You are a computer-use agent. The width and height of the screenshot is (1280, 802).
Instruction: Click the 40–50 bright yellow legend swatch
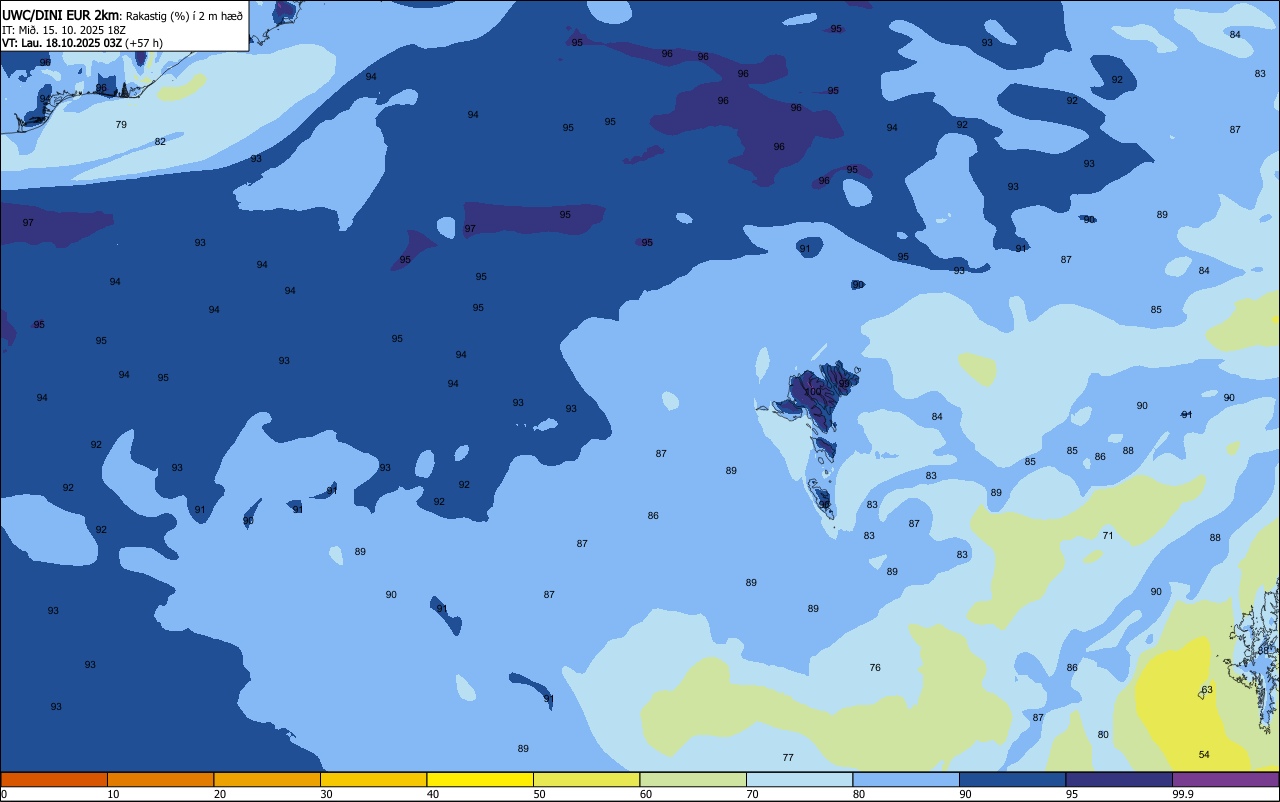[480, 779]
